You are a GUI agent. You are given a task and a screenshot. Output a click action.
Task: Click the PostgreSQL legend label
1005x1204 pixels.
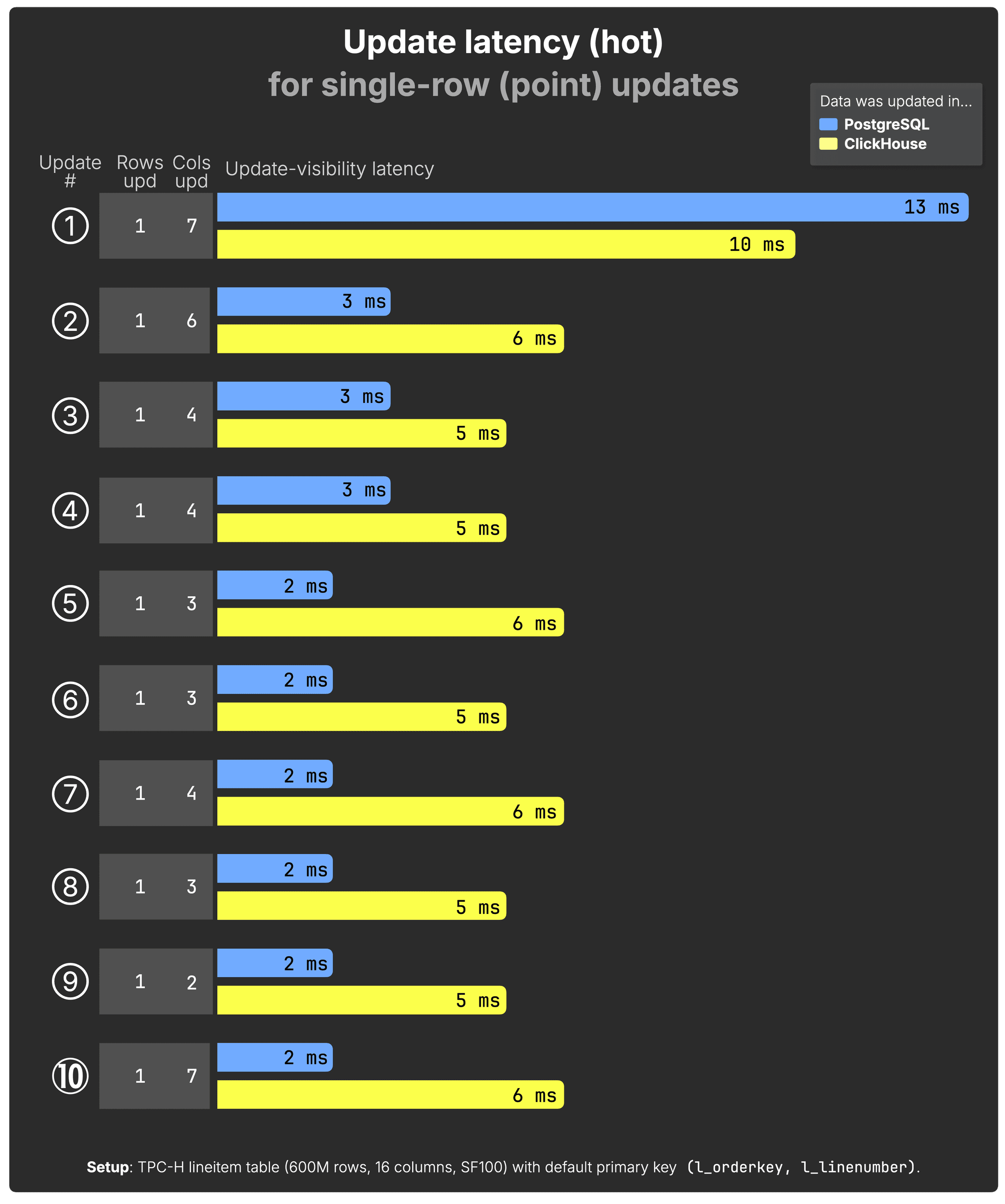[886, 124]
